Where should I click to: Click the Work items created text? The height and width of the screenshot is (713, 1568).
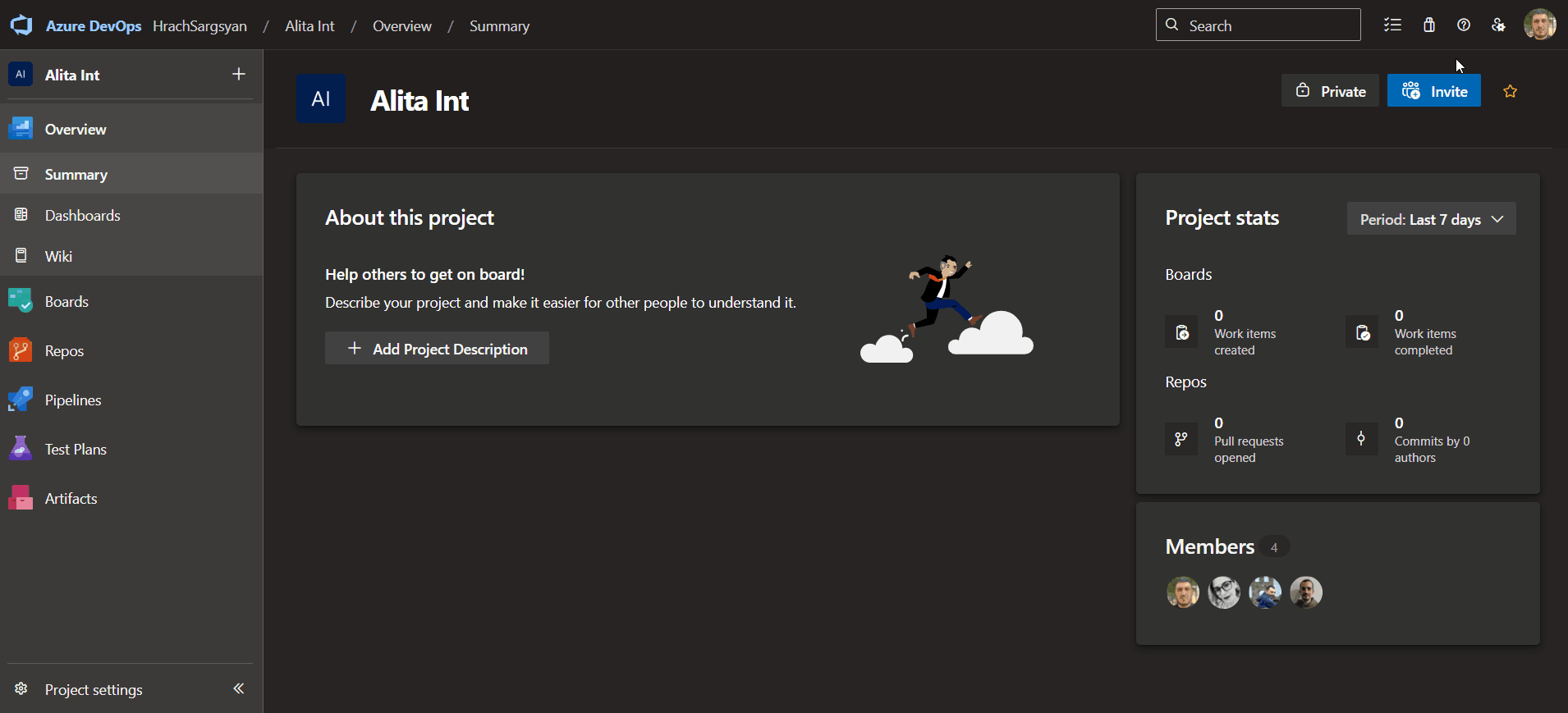tap(1245, 341)
